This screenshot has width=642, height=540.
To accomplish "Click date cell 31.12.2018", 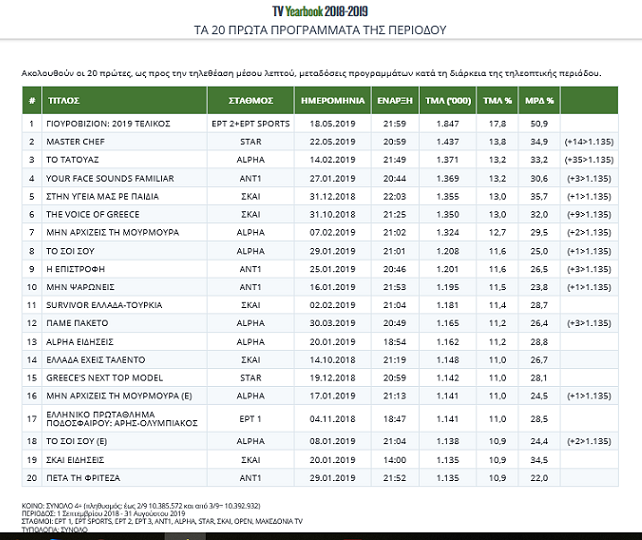I will click(x=332, y=197).
